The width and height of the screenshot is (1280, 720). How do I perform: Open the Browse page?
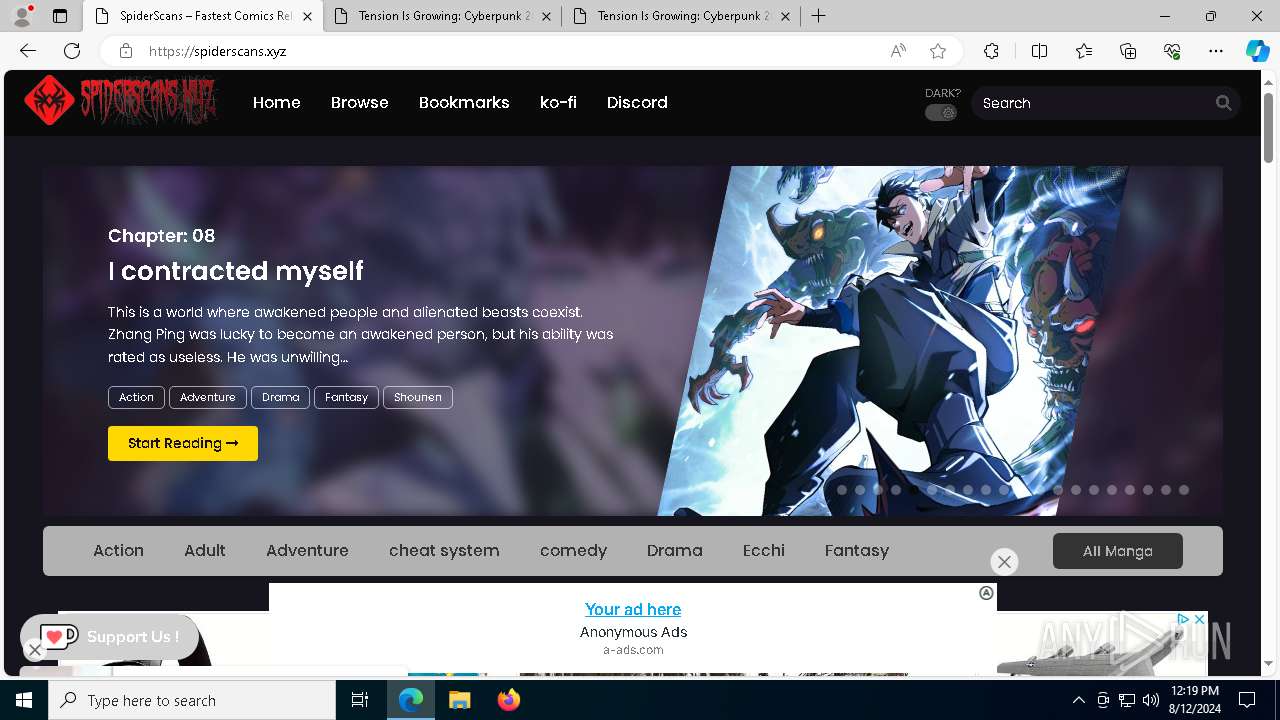click(360, 102)
